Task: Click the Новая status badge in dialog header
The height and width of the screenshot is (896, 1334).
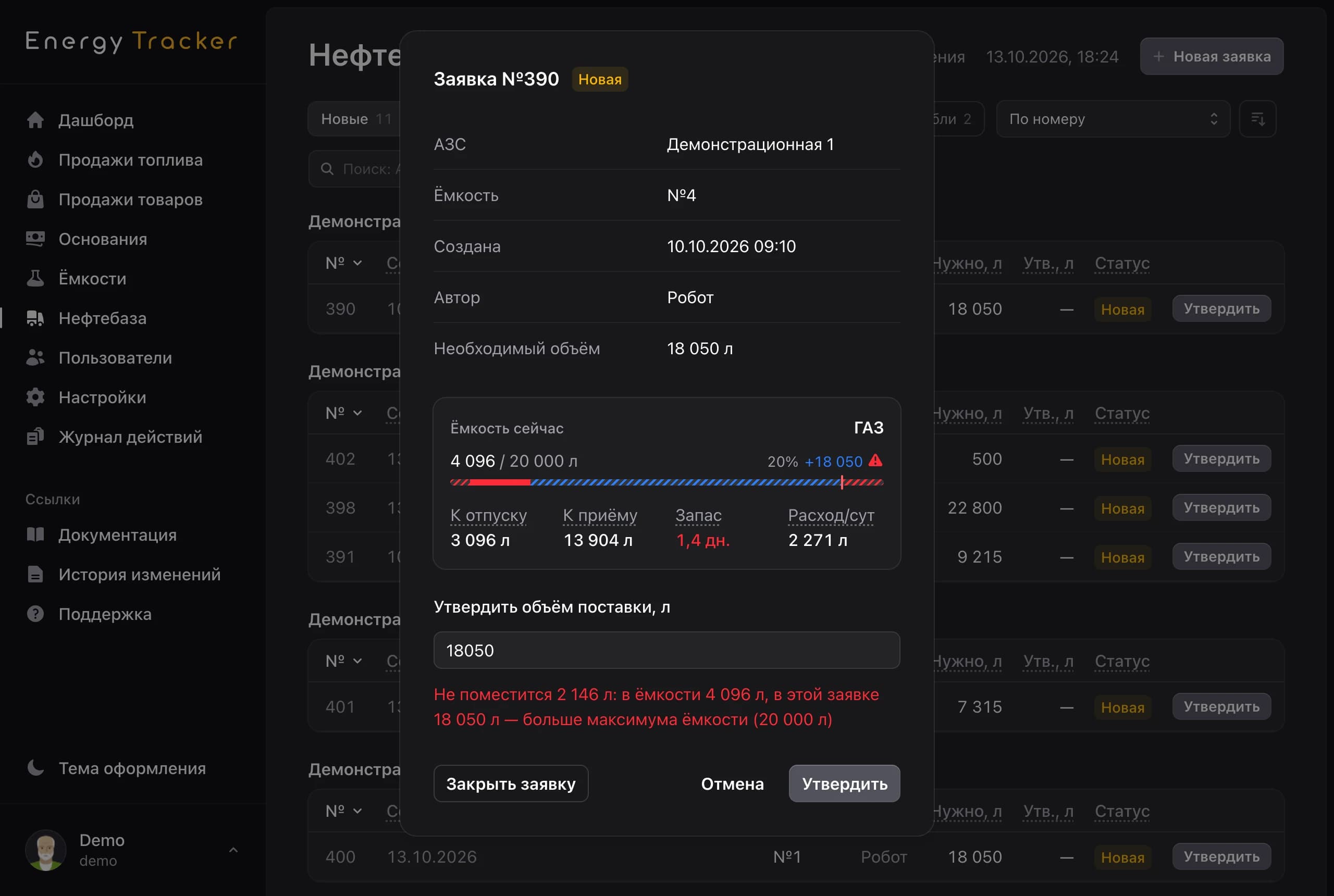Action: click(600, 79)
